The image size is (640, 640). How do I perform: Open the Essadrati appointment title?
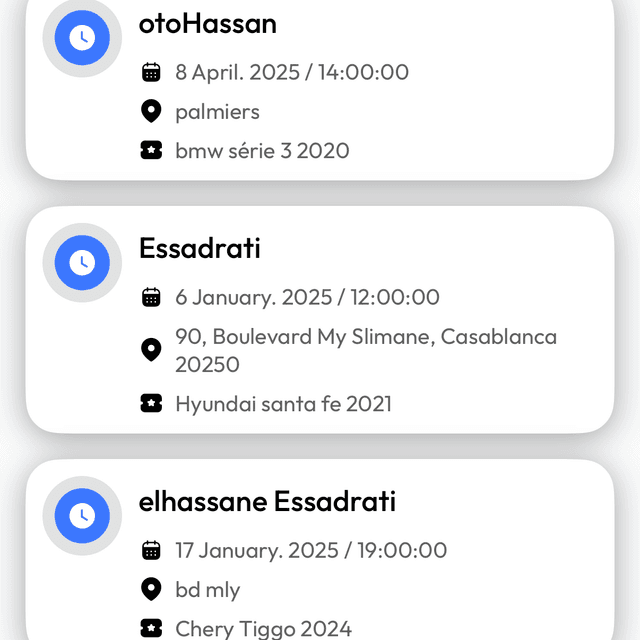(200, 248)
